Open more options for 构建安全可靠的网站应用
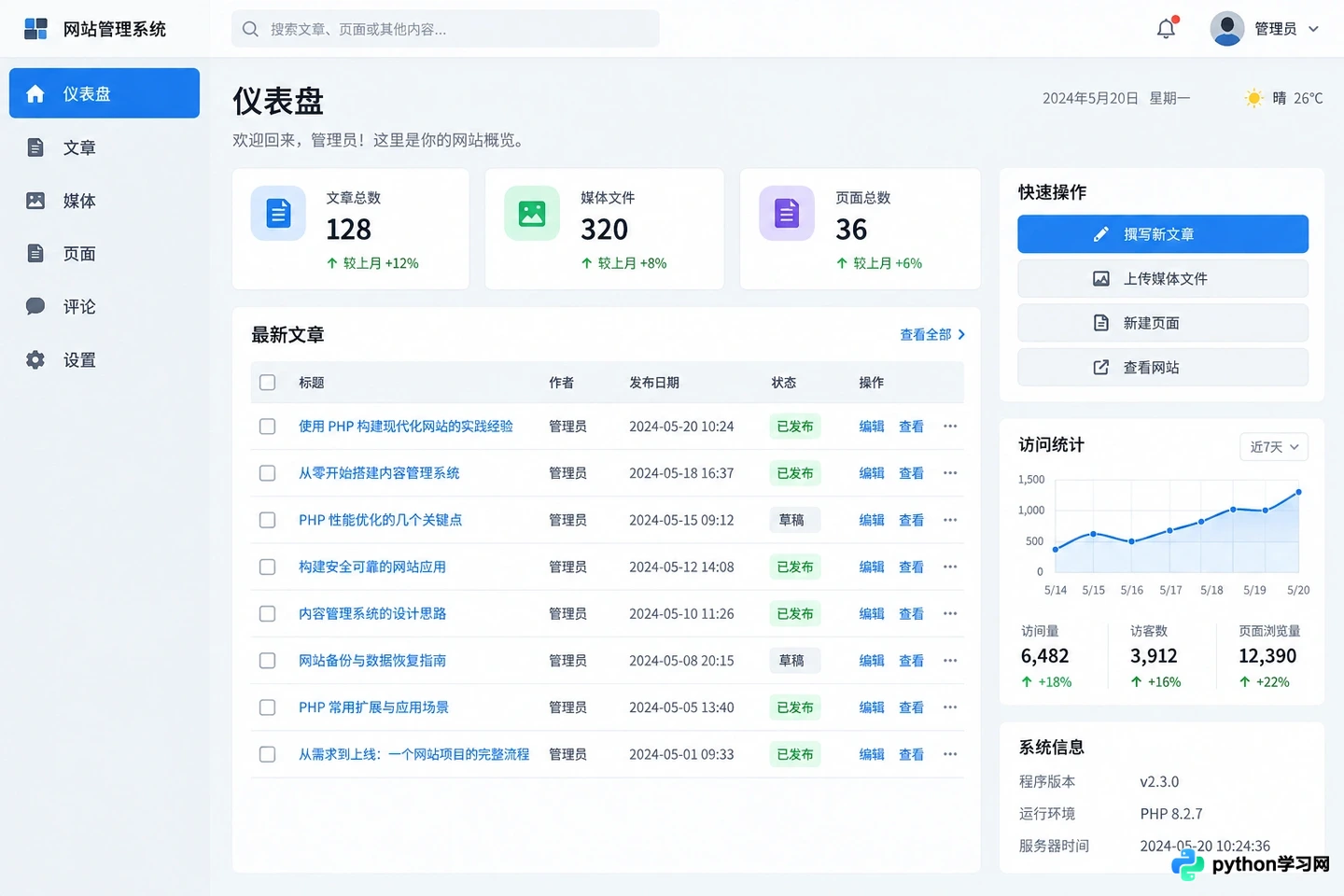Viewport: 1344px width, 896px height. 950,567
